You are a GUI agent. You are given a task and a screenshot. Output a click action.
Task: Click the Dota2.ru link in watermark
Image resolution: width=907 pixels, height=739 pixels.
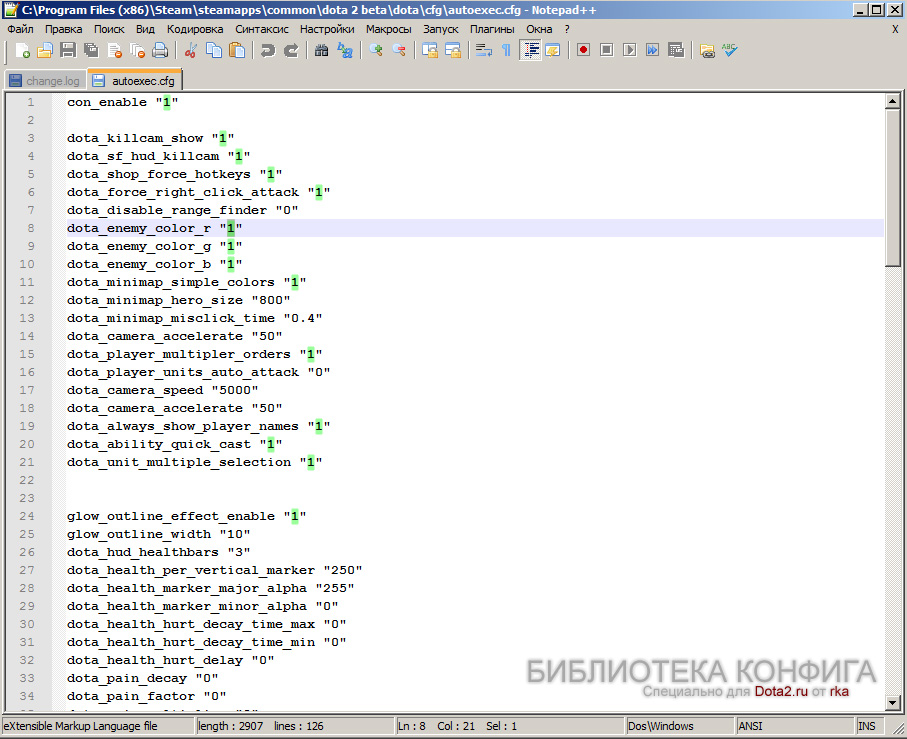click(780, 691)
